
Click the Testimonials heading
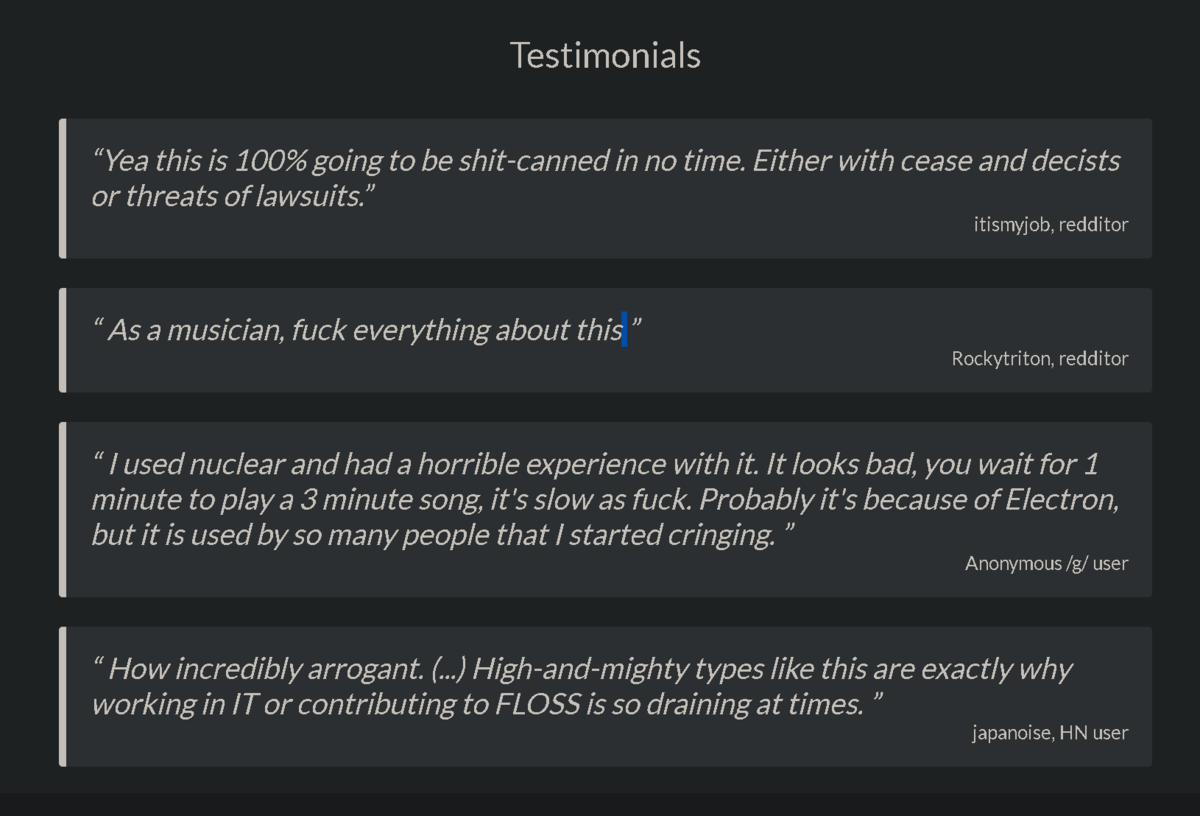pos(605,55)
